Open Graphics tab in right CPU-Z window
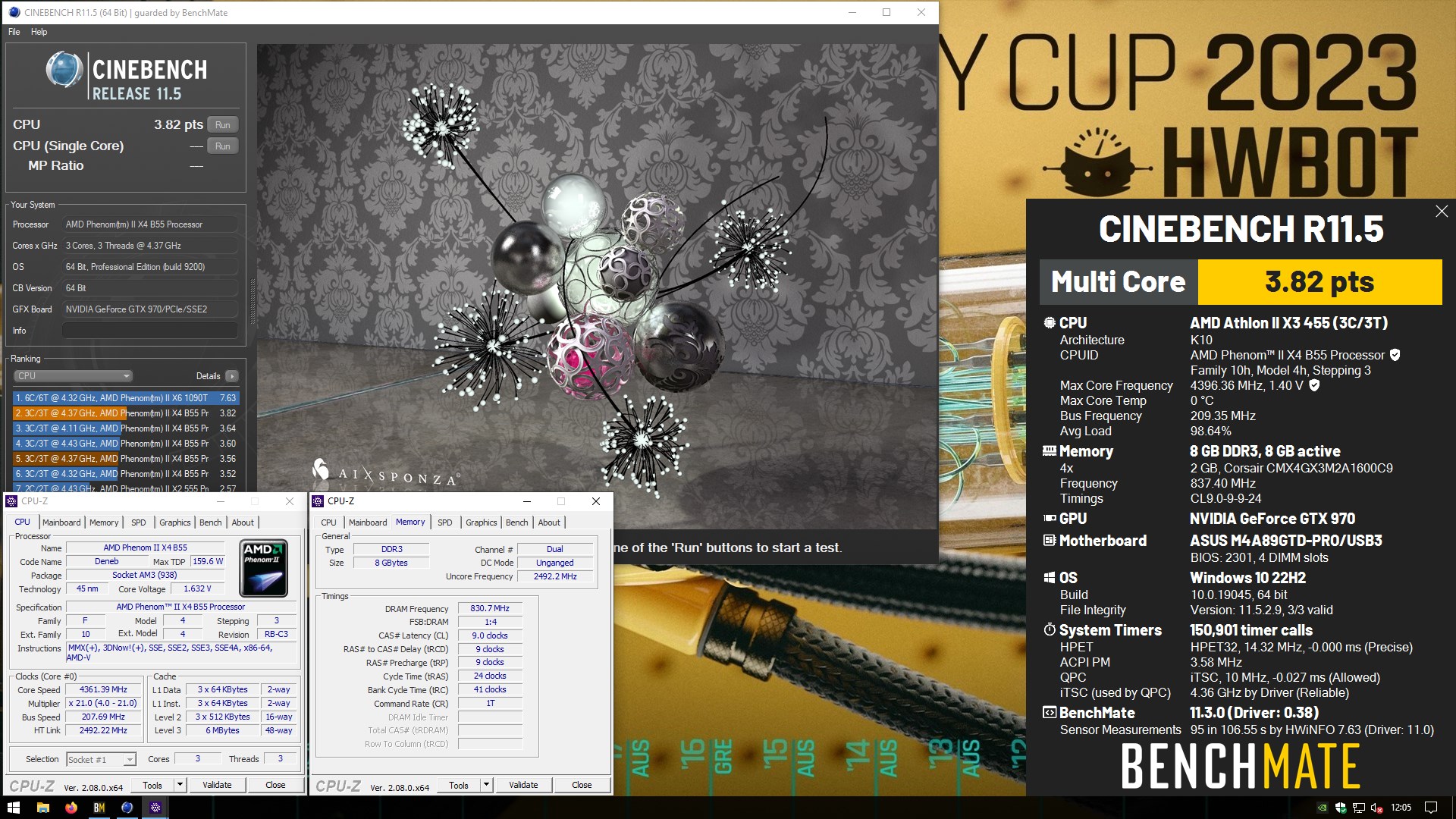The width and height of the screenshot is (1456, 819). [482, 522]
